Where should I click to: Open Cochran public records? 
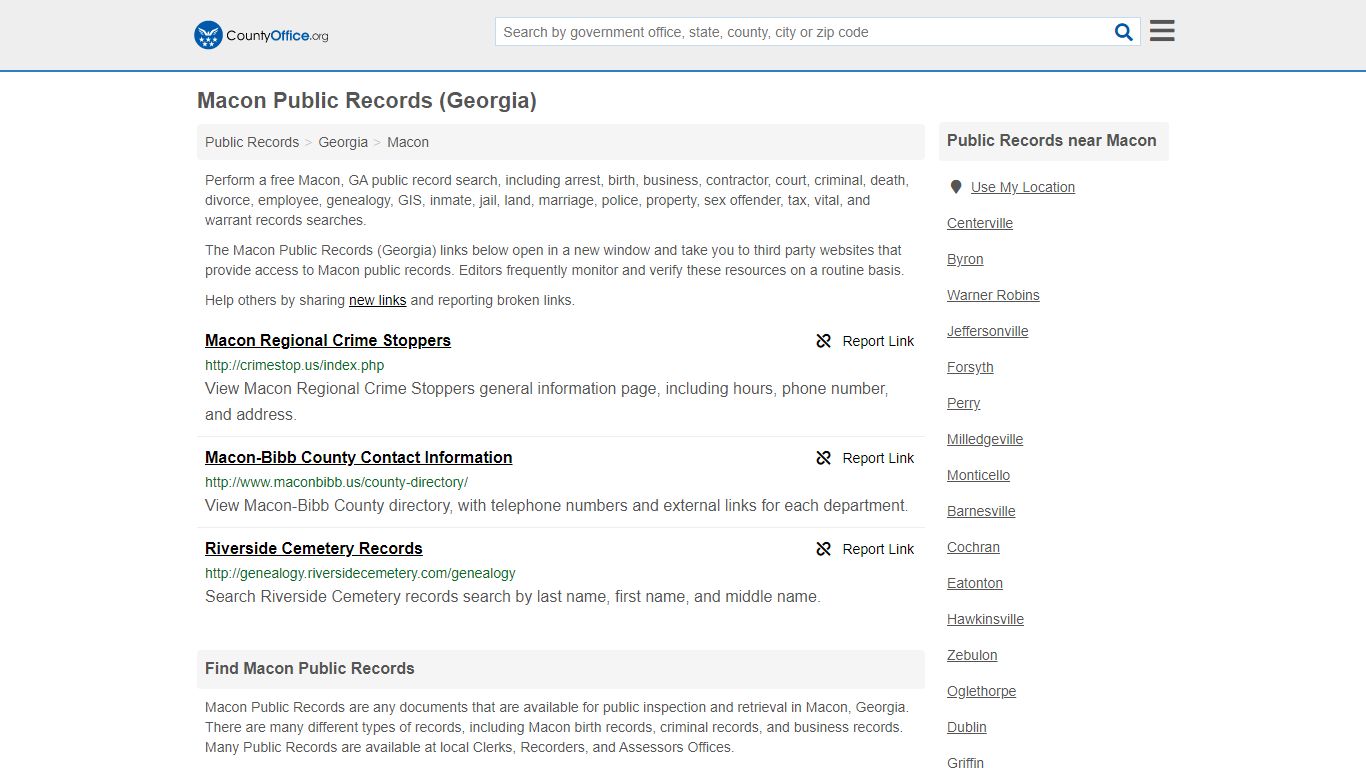click(x=973, y=547)
